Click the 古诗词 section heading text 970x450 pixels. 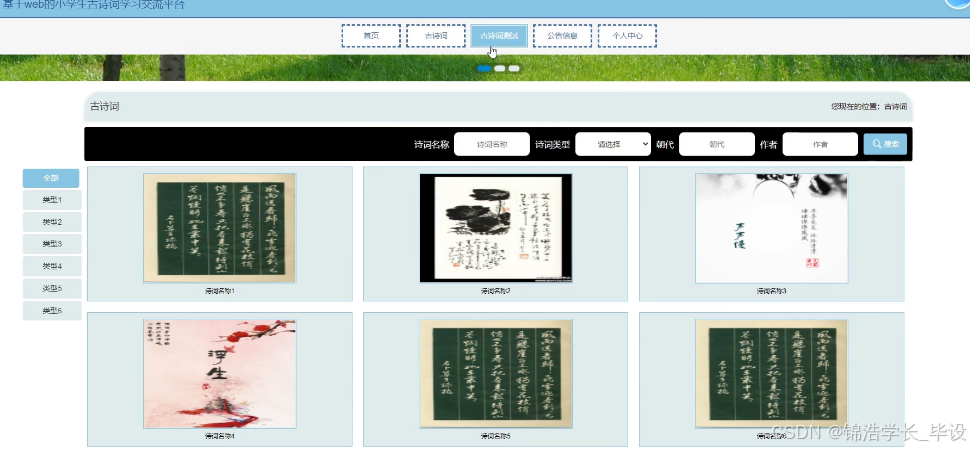[x=105, y=106]
